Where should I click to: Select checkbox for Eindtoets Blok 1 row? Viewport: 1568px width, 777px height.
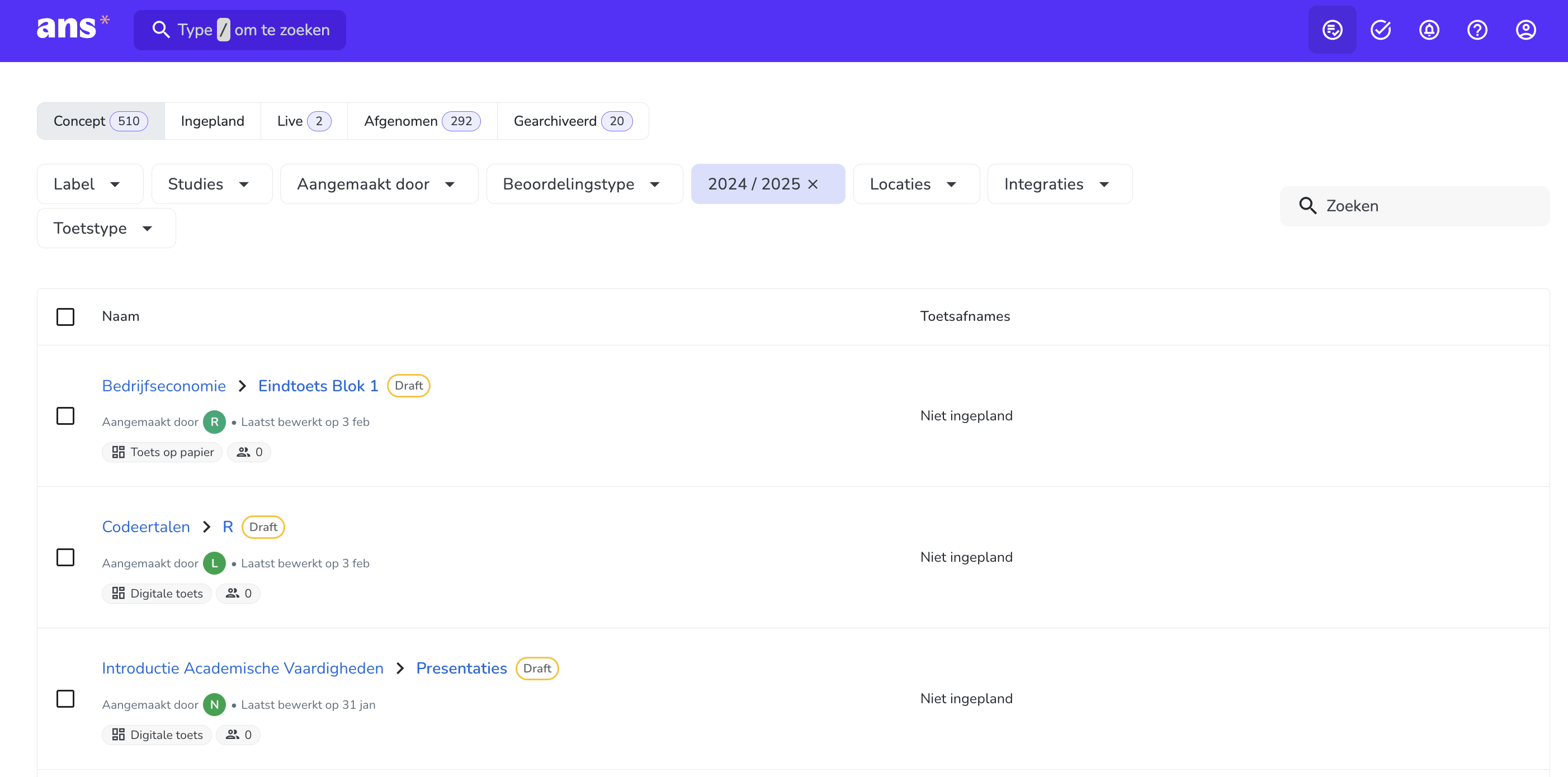[x=65, y=416]
